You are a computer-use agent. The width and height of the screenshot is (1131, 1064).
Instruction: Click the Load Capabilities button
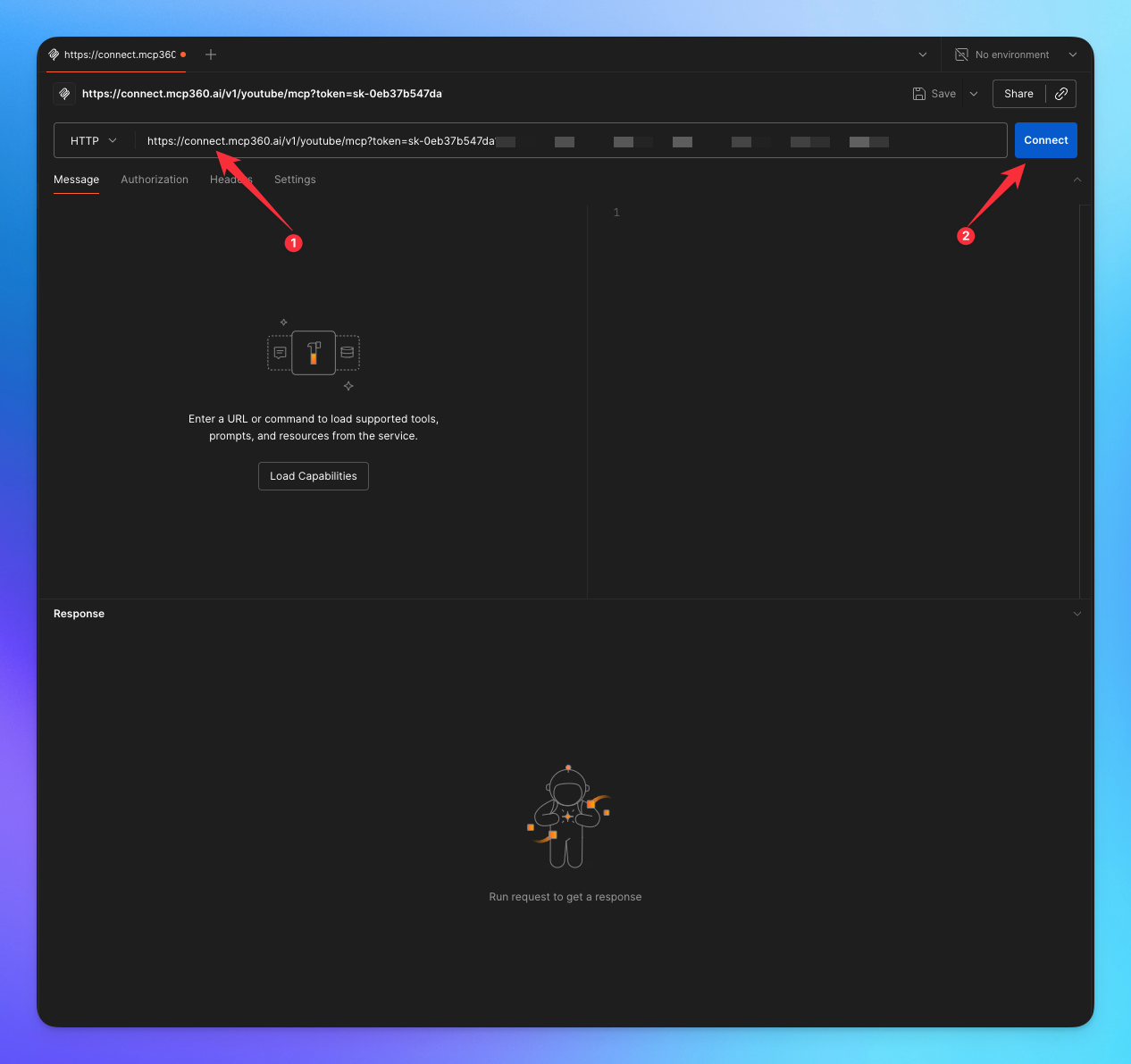[x=313, y=475]
